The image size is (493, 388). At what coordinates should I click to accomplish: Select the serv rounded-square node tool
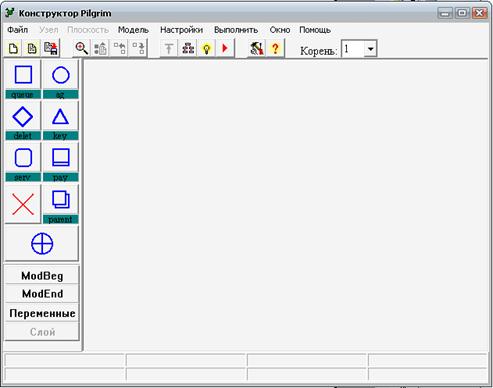click(23, 162)
